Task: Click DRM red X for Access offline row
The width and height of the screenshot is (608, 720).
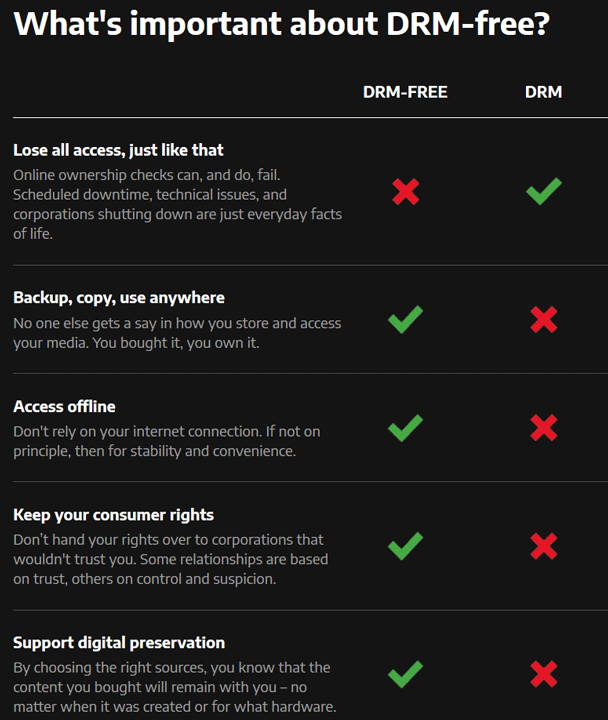Action: 543,428
